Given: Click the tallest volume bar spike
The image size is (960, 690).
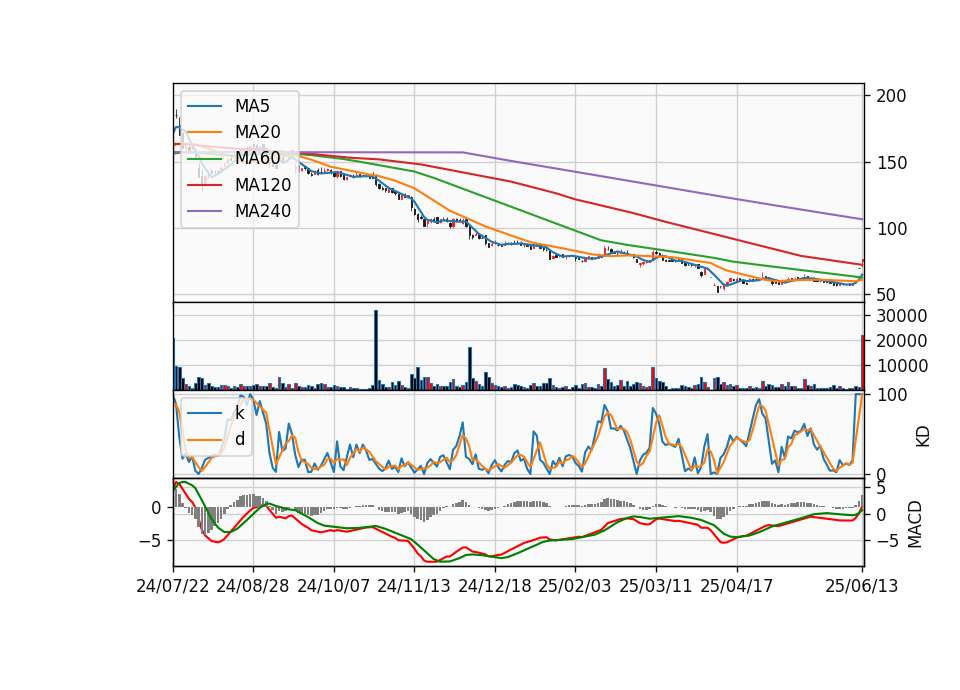Looking at the screenshot, I should pyautogui.click(x=376, y=350).
